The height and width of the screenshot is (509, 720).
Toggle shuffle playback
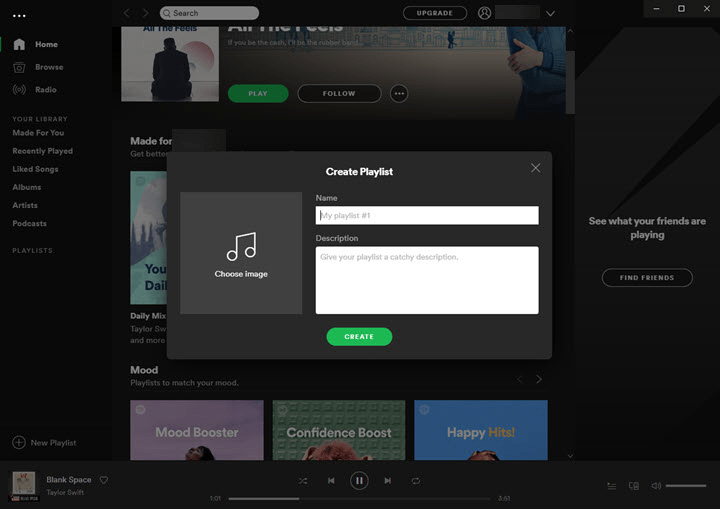303,481
